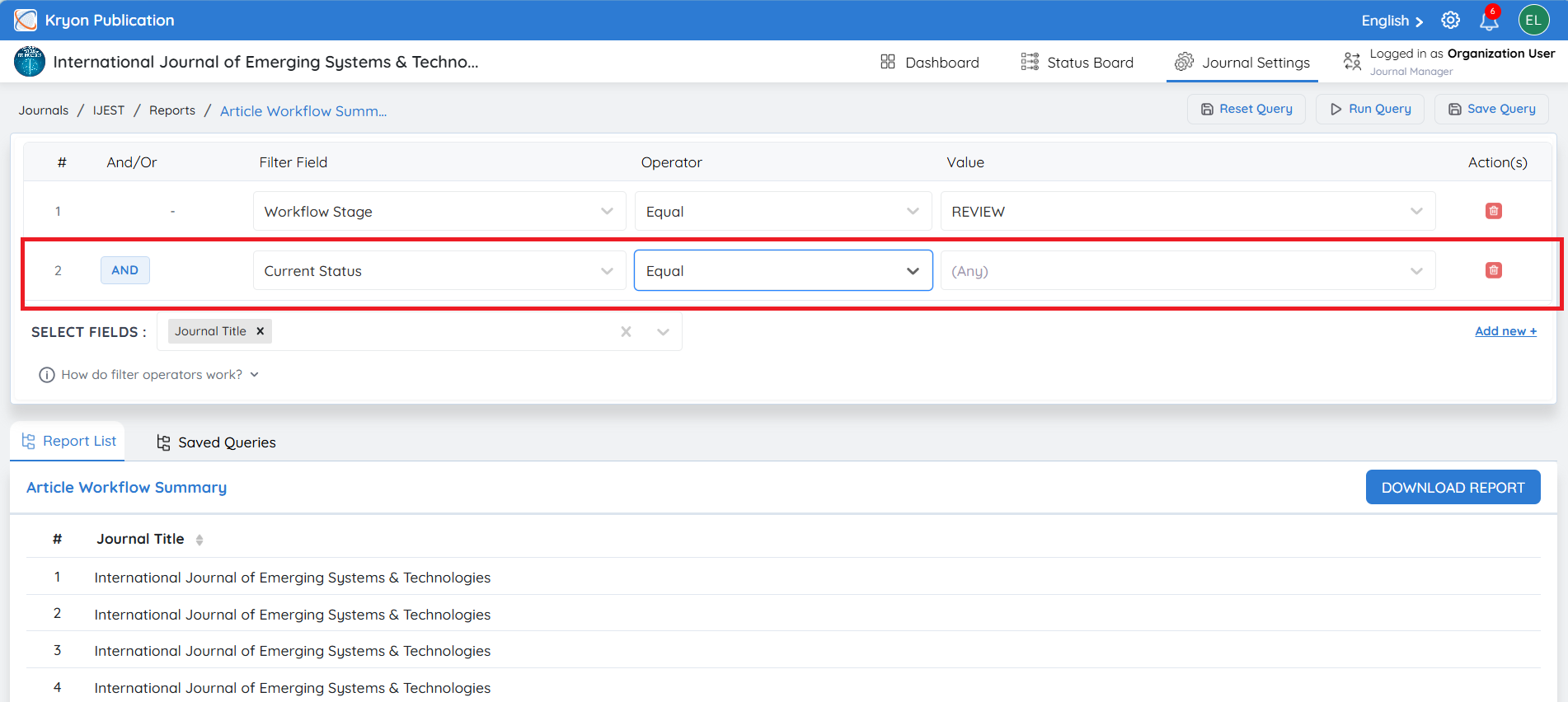Click the Saved Queries tab icon

click(x=163, y=442)
